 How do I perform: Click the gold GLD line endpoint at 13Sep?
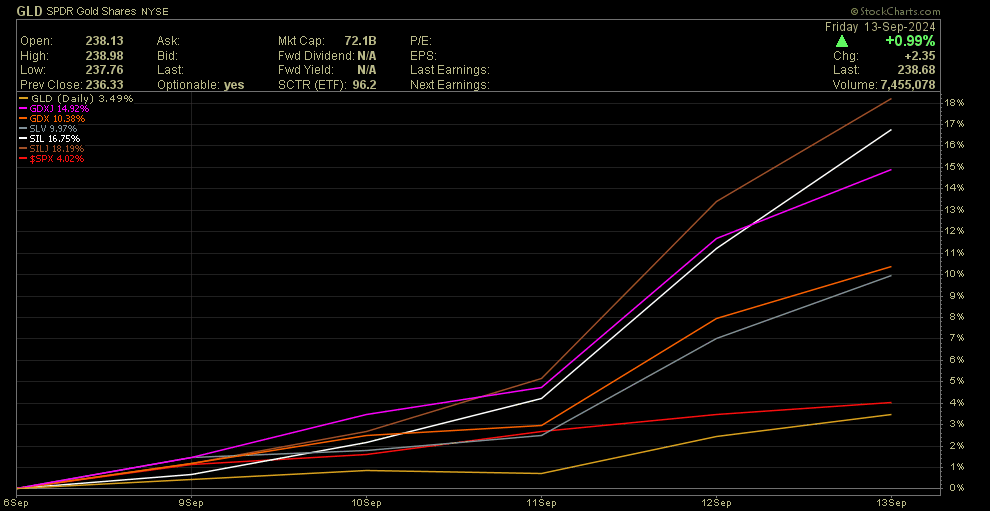tap(891, 414)
